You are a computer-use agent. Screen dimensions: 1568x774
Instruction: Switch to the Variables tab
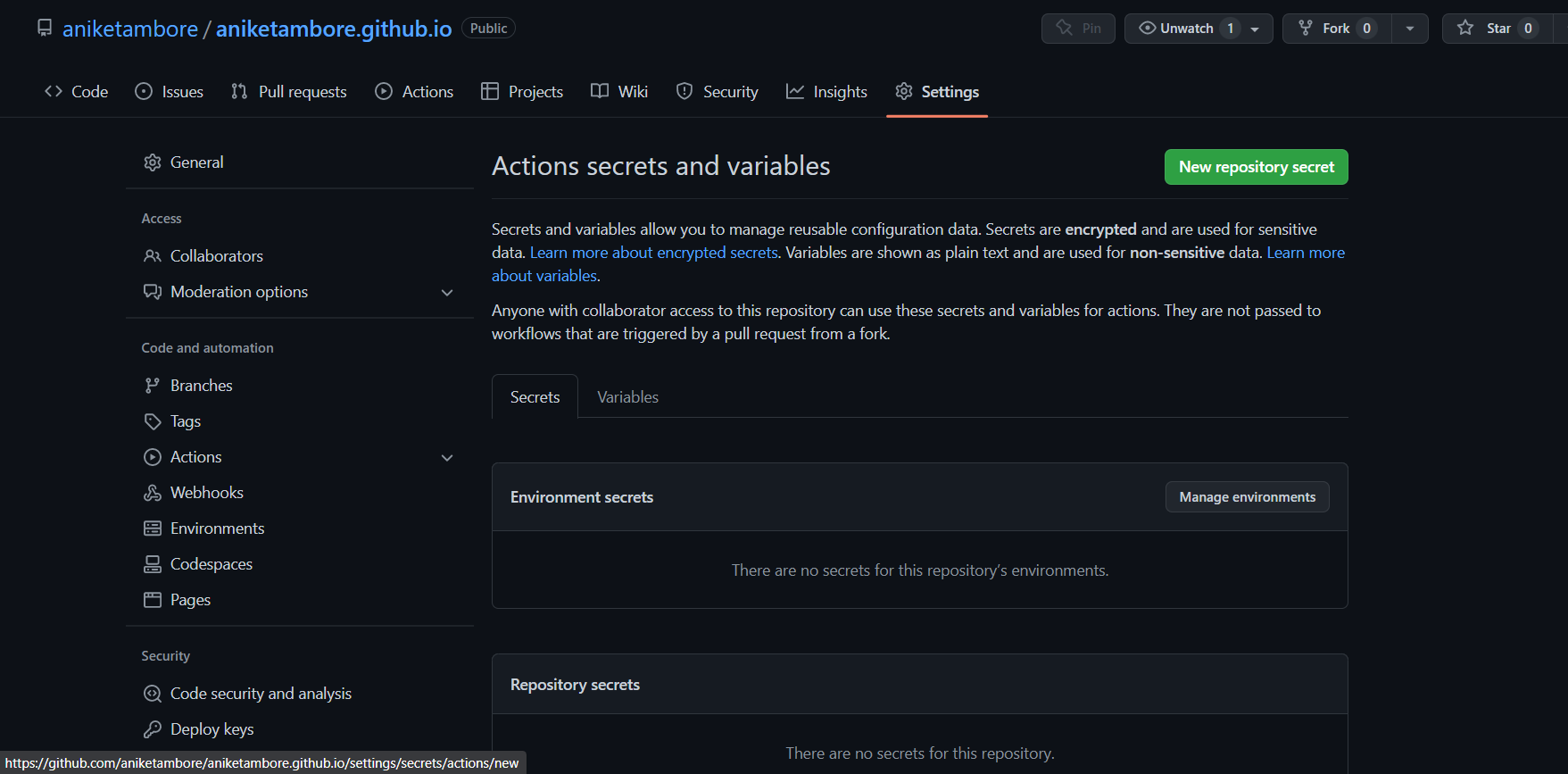coord(627,397)
